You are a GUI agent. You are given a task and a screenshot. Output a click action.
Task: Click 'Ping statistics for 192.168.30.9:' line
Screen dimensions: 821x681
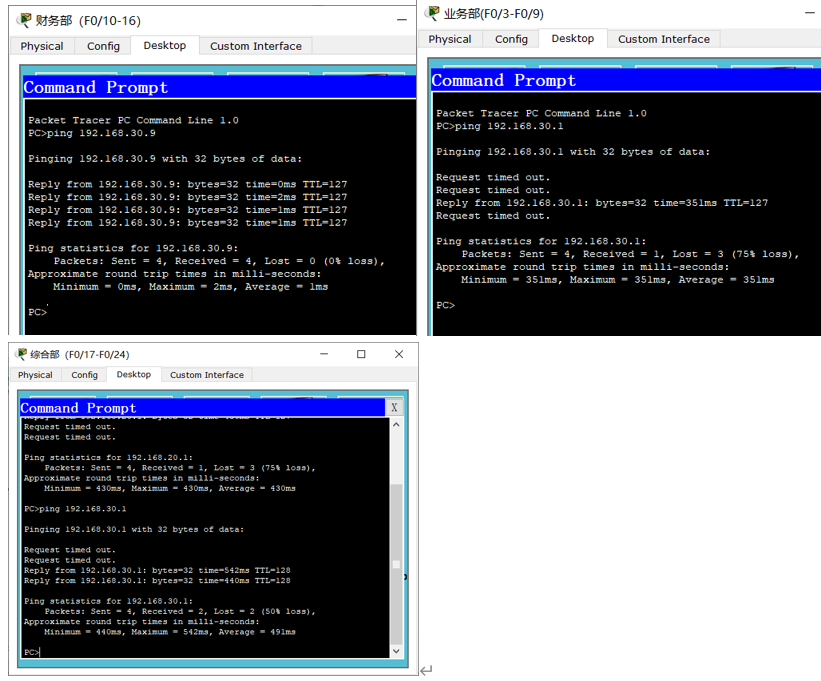(133, 248)
